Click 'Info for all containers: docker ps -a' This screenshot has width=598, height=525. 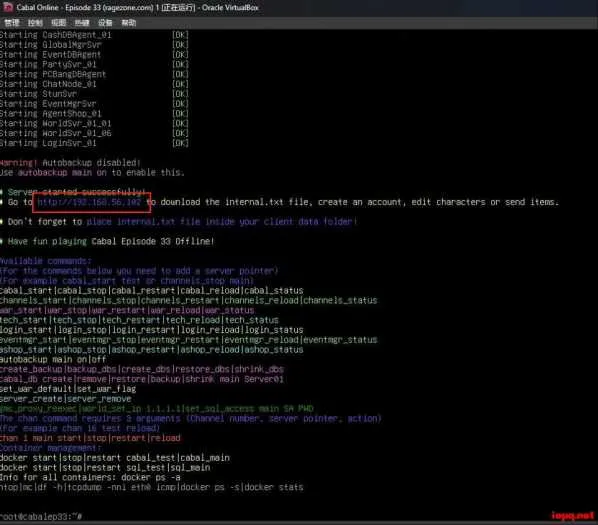pyautogui.click(x=90, y=478)
